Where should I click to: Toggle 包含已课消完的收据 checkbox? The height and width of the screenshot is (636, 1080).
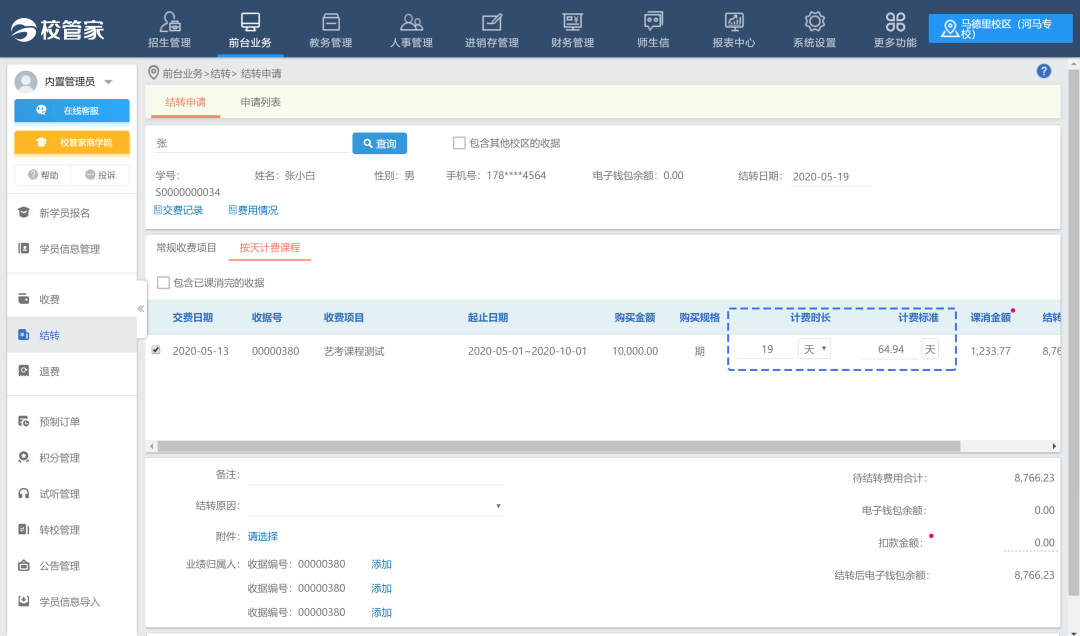pyautogui.click(x=164, y=283)
